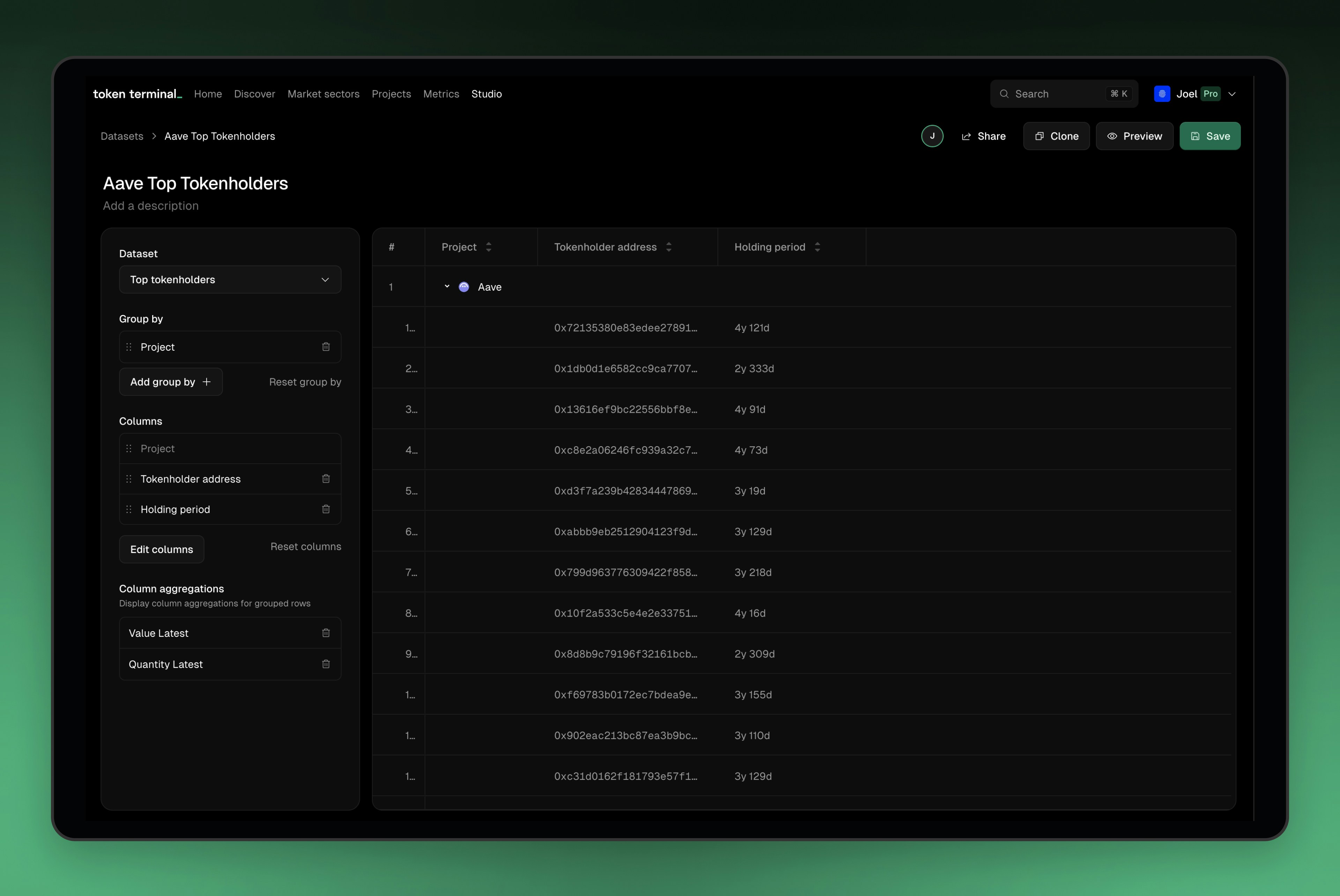Click address 0x8d8b9c79196f32161bcb…

point(626,654)
